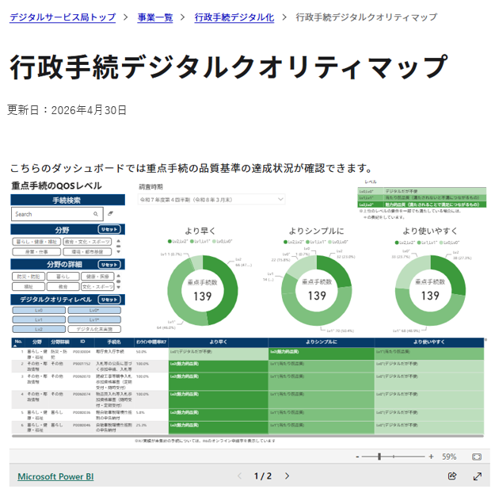Click the 59% zoom percentage

point(449,456)
